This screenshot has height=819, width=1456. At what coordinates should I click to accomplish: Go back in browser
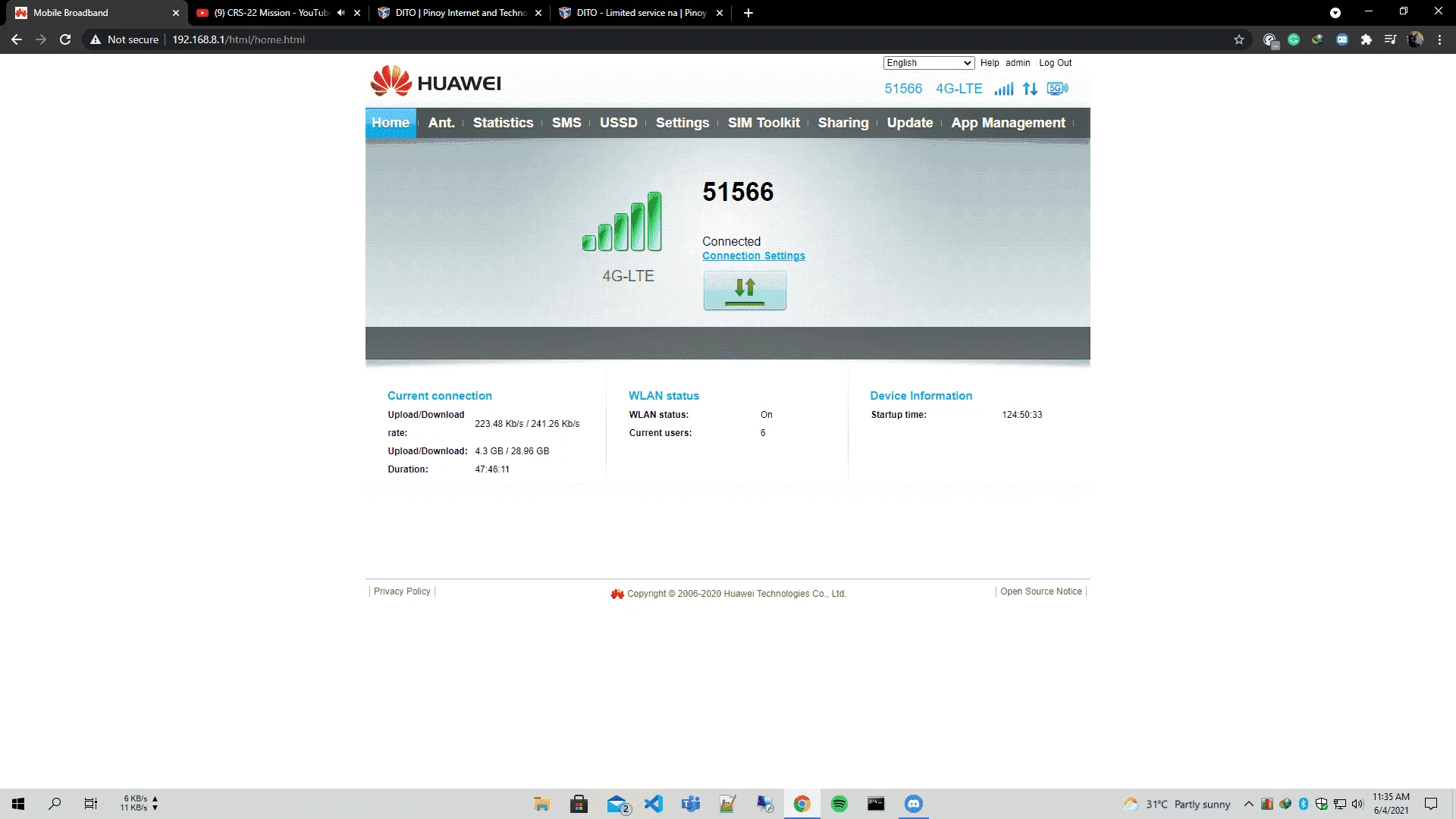[x=17, y=39]
